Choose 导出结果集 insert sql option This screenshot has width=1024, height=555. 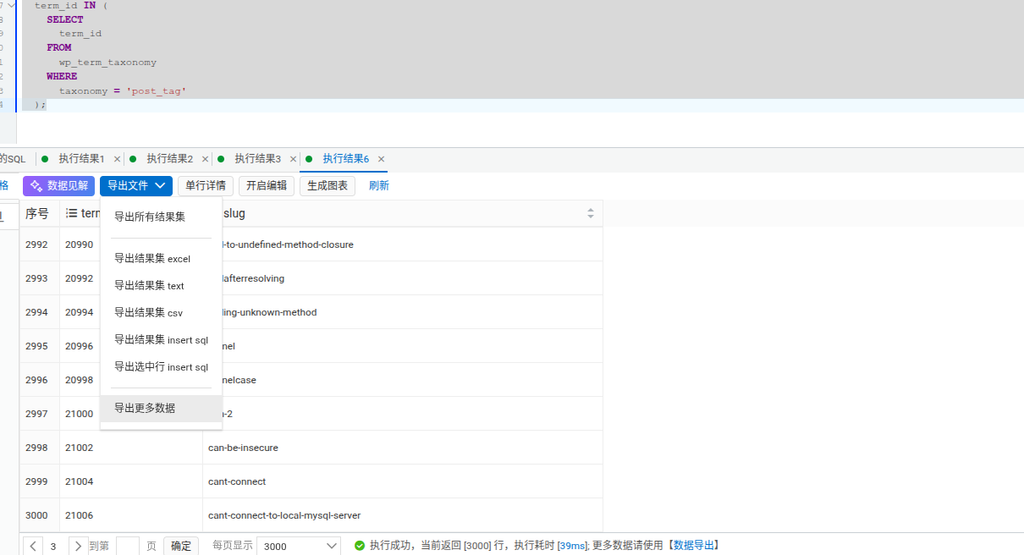[x=161, y=340]
